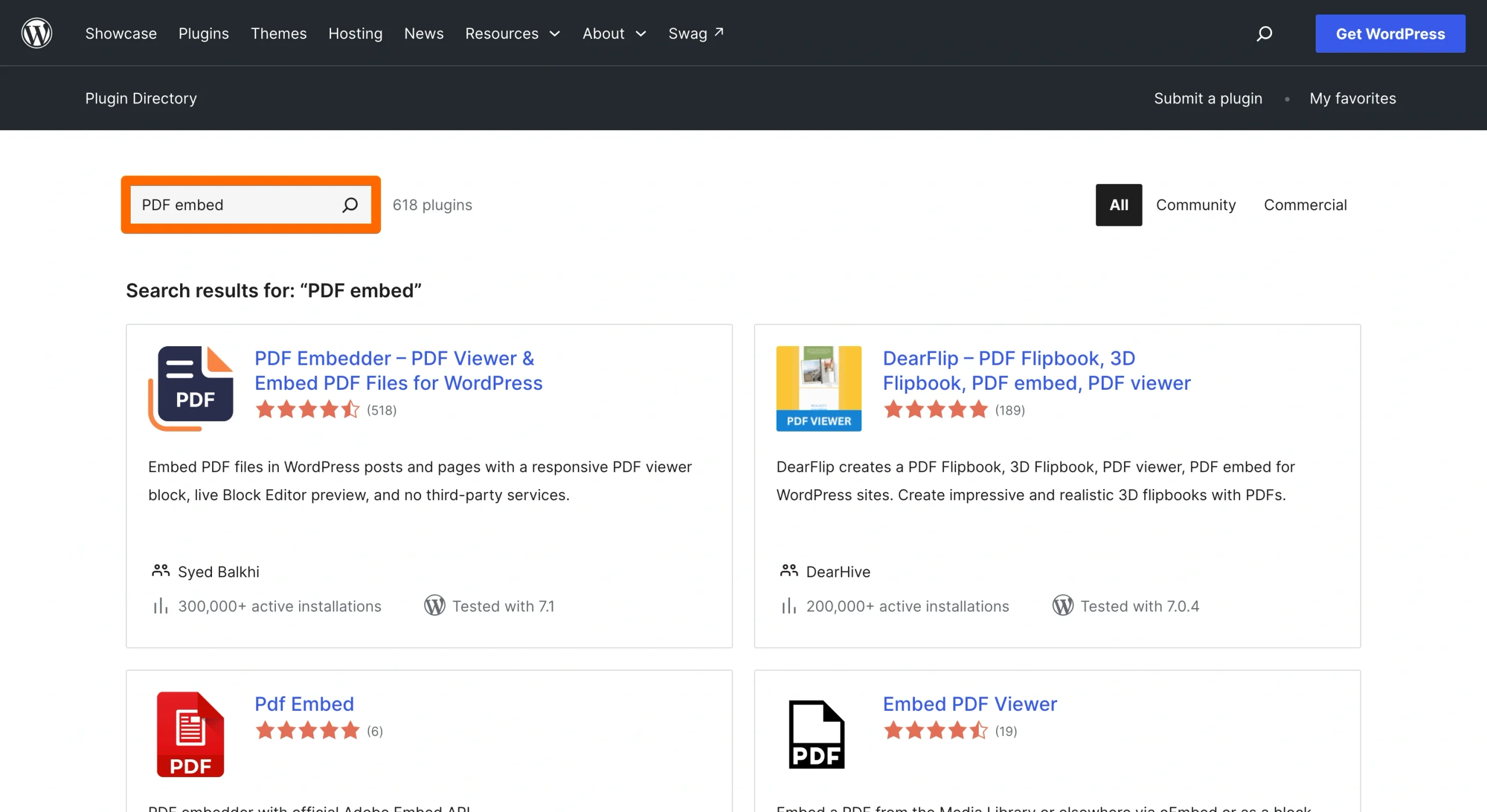Open My favorites link
The width and height of the screenshot is (1487, 812).
click(1352, 98)
